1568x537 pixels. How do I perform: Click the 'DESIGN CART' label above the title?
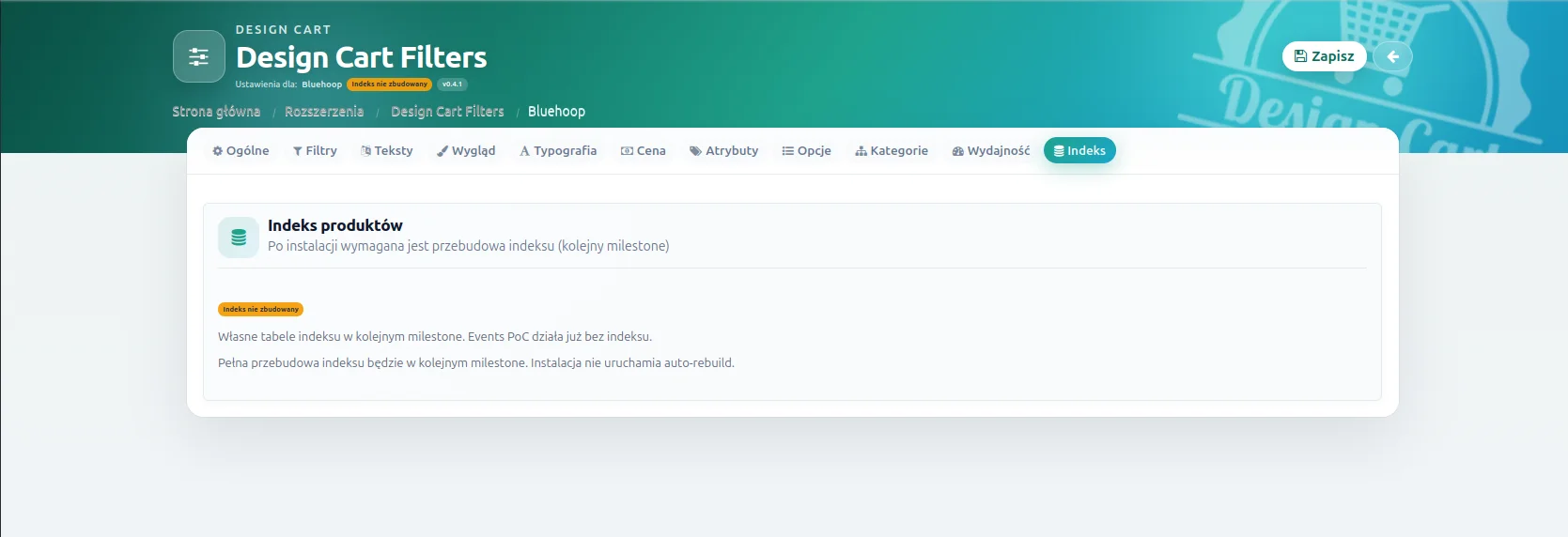coord(283,30)
